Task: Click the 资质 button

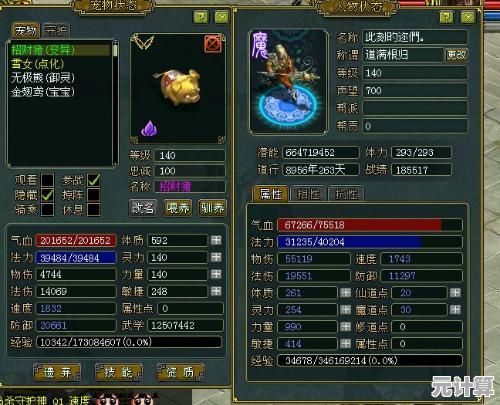Action: tap(180, 372)
